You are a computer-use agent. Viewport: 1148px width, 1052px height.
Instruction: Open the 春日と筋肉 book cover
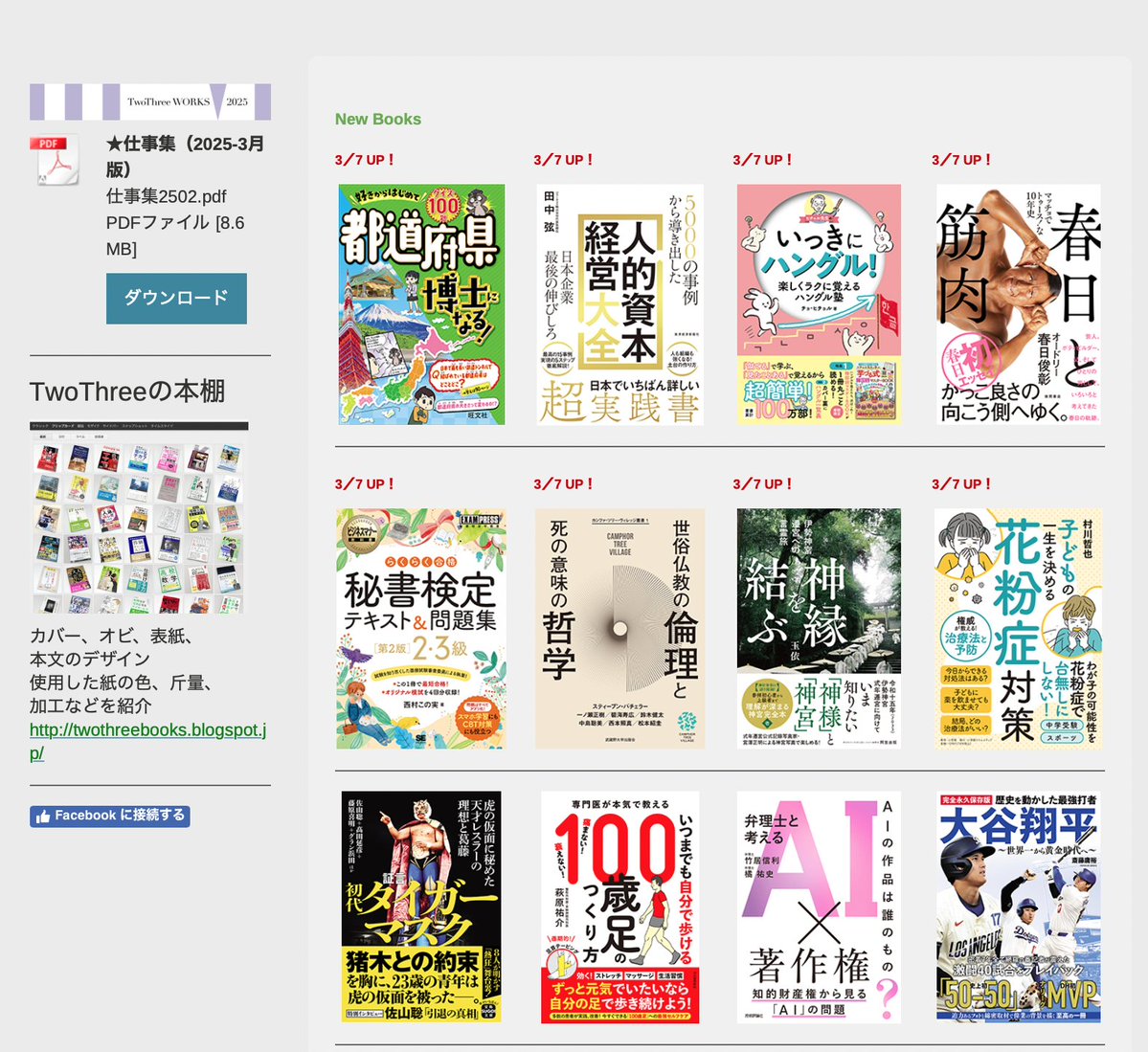pyautogui.click(x=1019, y=303)
